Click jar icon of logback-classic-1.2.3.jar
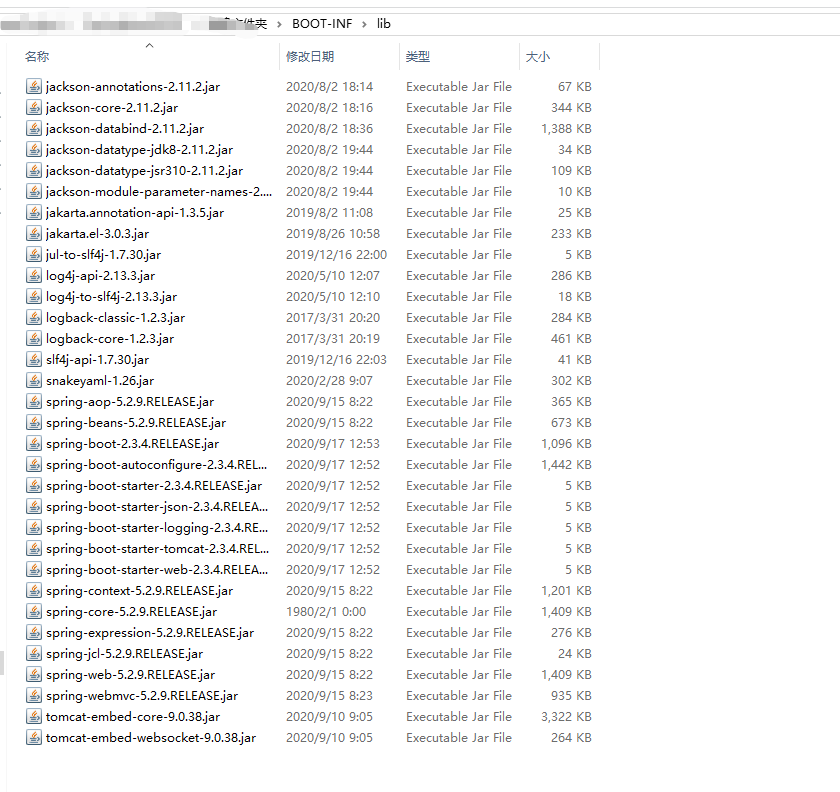The height and width of the screenshot is (792, 840). pyautogui.click(x=34, y=317)
